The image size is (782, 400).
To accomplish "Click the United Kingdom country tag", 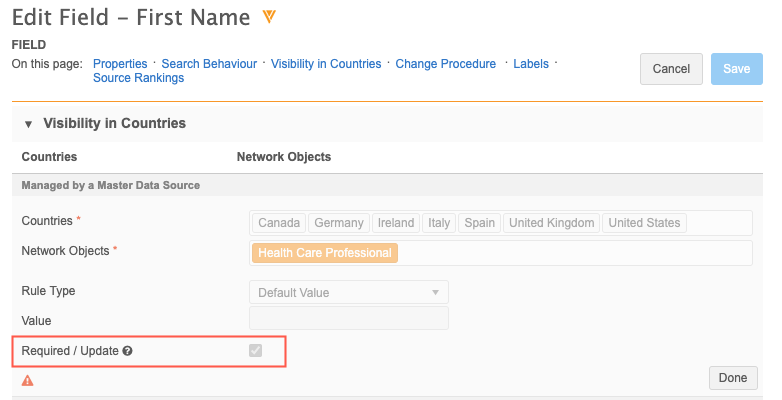I will [x=552, y=223].
